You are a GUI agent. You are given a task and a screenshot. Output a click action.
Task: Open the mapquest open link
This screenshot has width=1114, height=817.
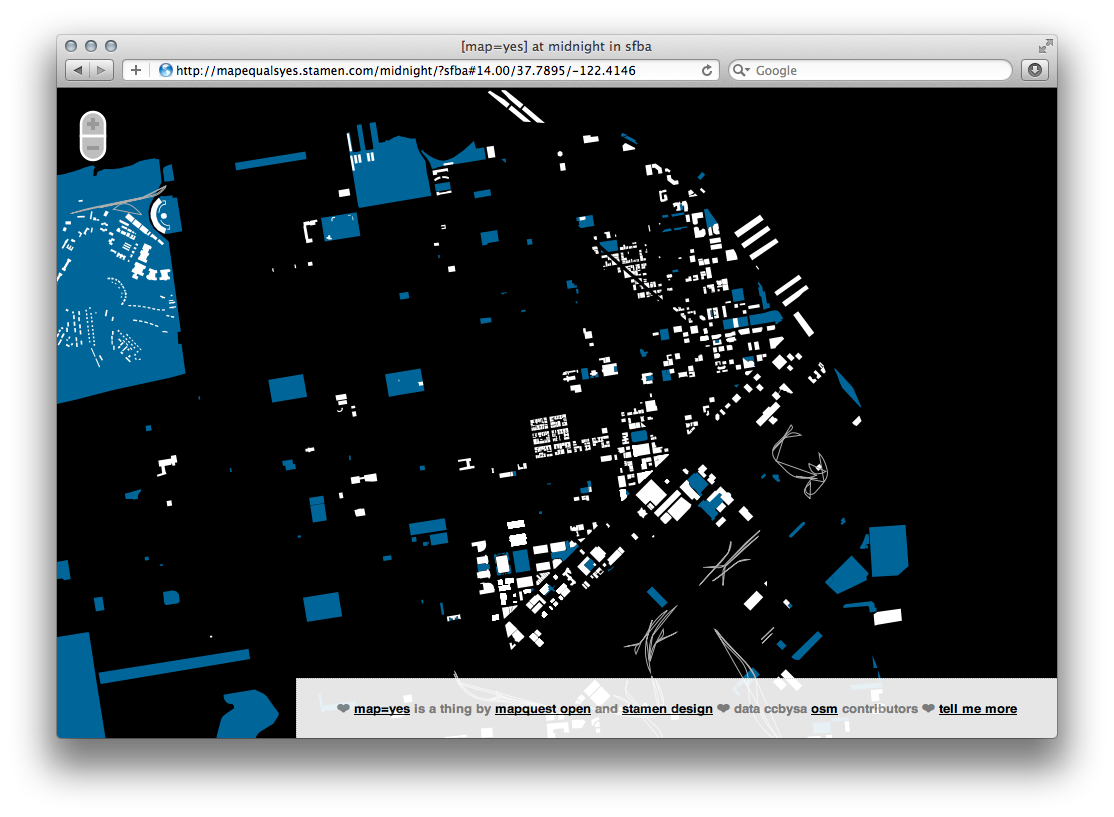point(543,708)
